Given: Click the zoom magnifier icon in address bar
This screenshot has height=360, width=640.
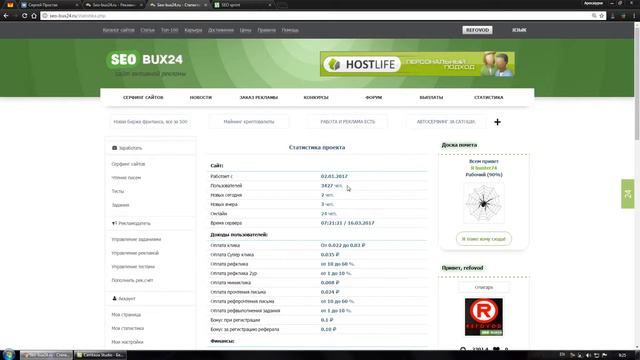Looking at the screenshot, I should tap(594, 16).
